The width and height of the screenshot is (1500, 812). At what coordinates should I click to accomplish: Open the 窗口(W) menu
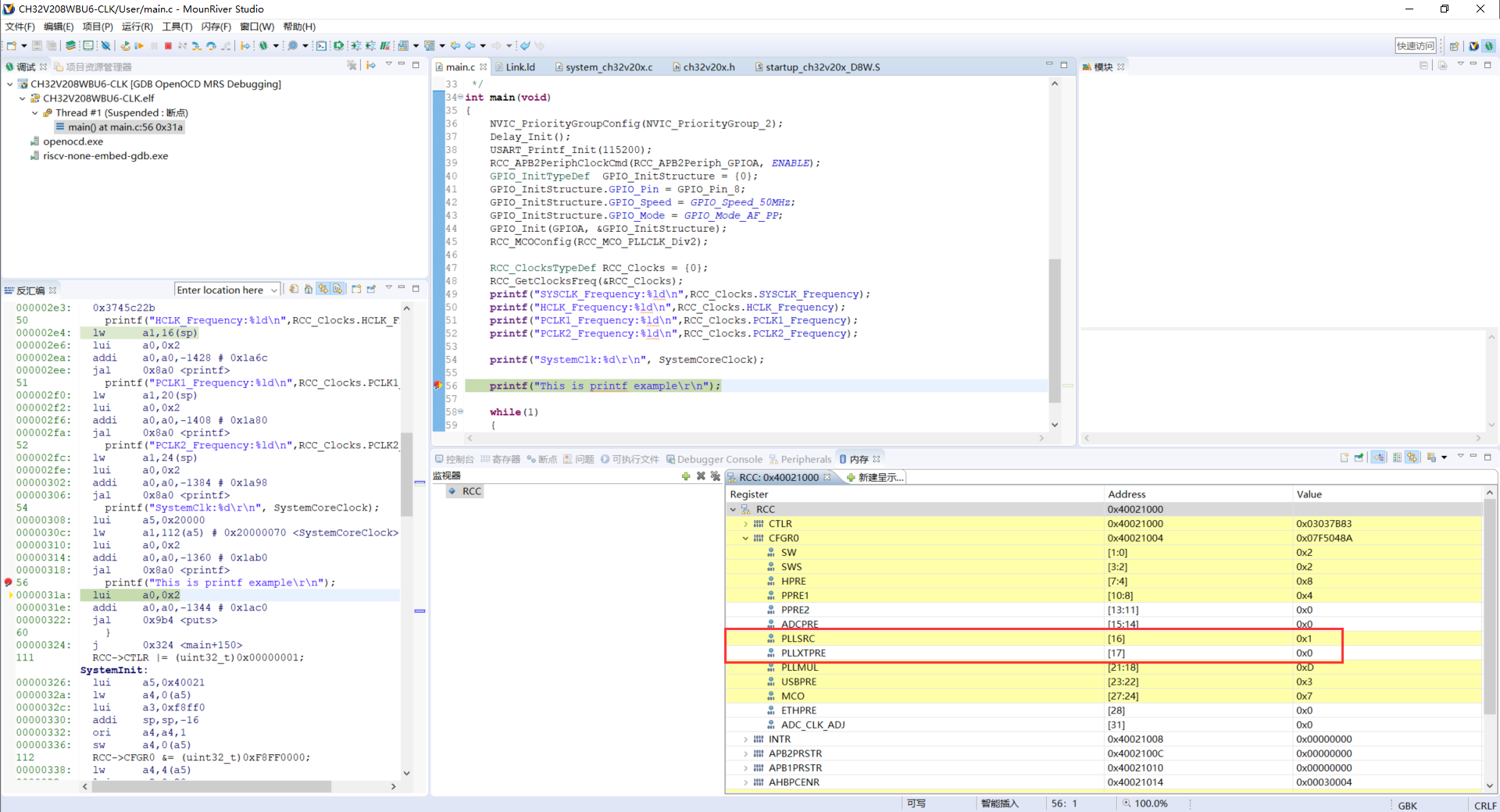pyautogui.click(x=257, y=27)
